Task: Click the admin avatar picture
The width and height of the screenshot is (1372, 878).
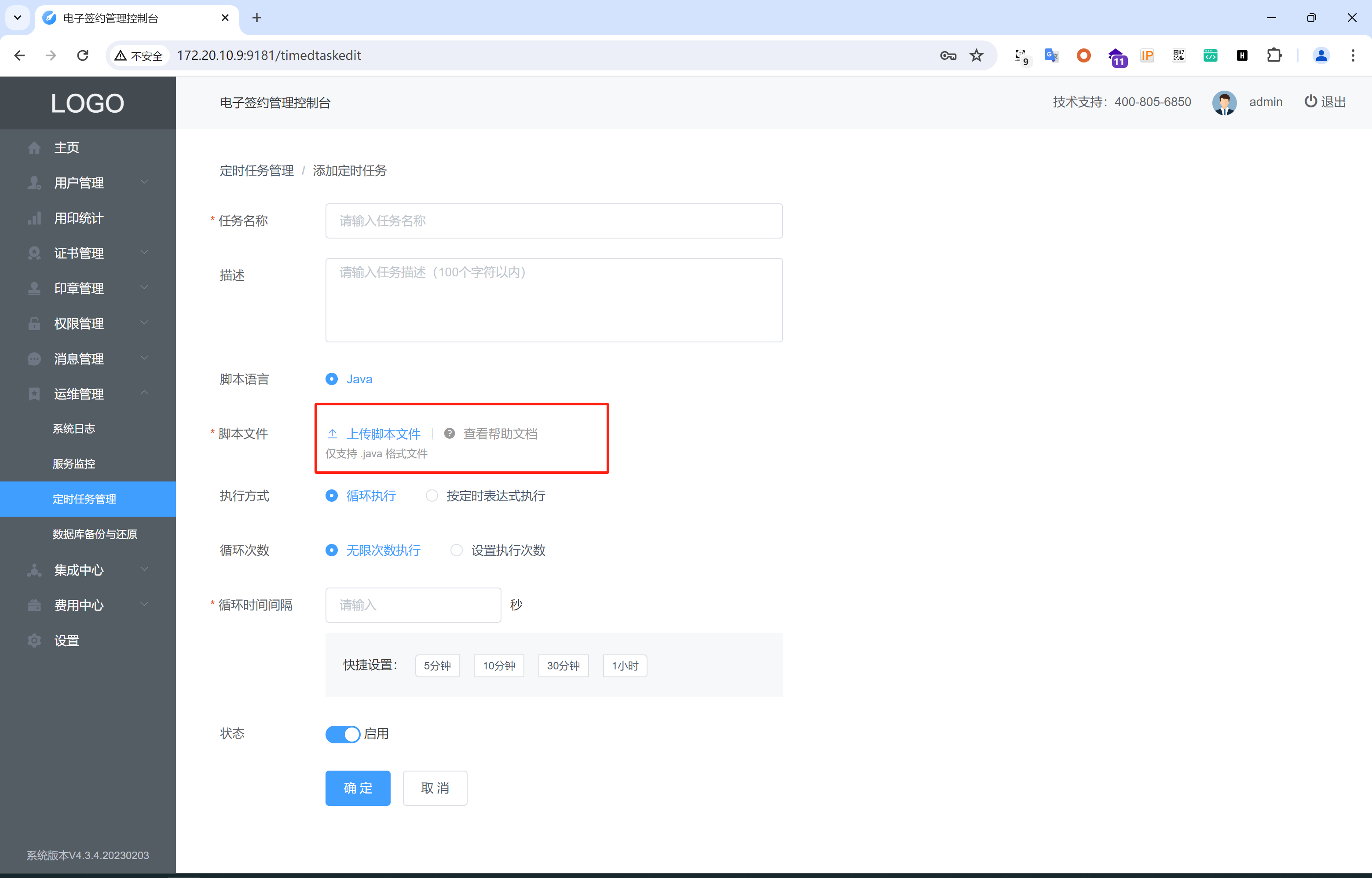Action: click(1224, 102)
